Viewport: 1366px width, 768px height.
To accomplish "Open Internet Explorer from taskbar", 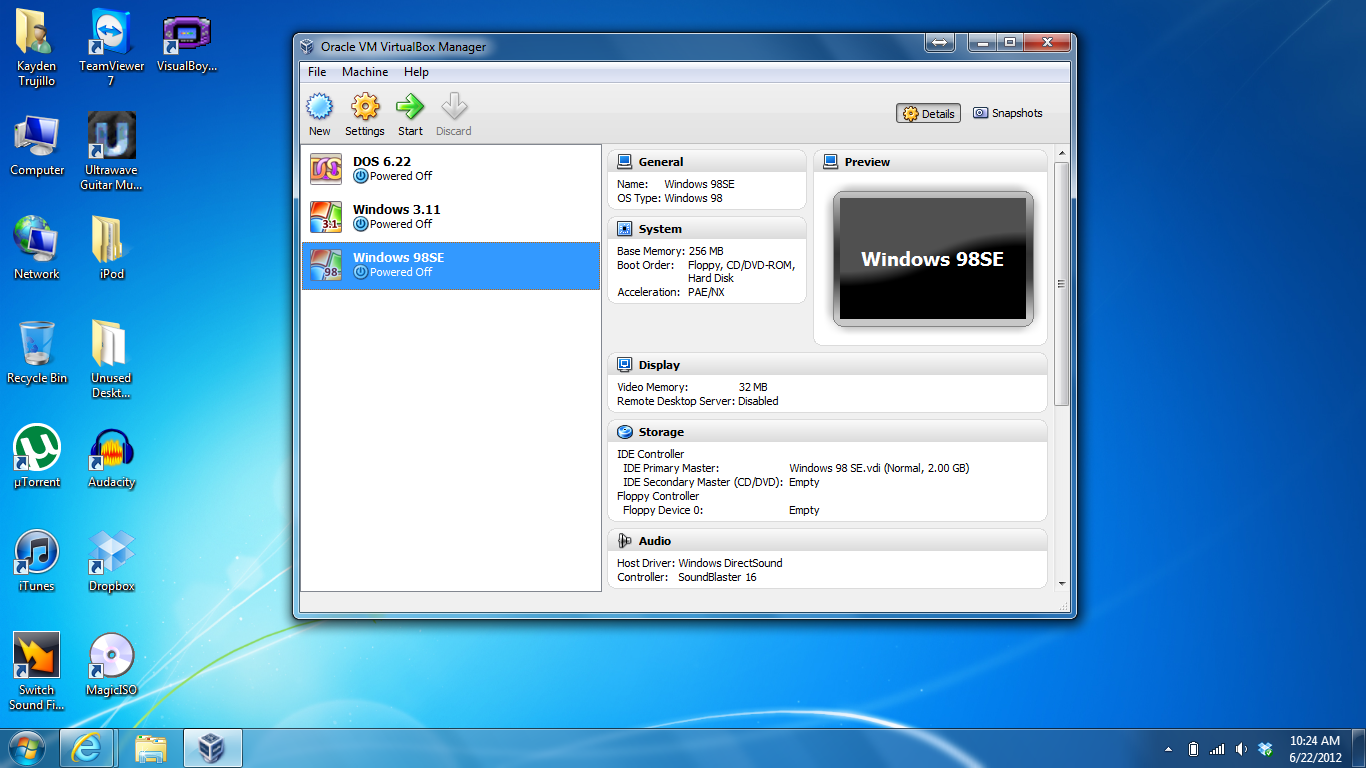I will (87, 748).
